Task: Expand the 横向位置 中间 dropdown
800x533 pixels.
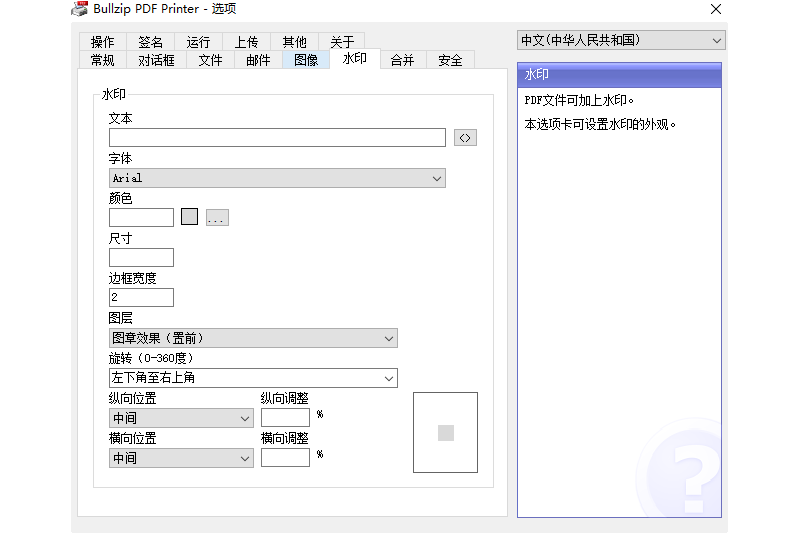Action: click(181, 458)
